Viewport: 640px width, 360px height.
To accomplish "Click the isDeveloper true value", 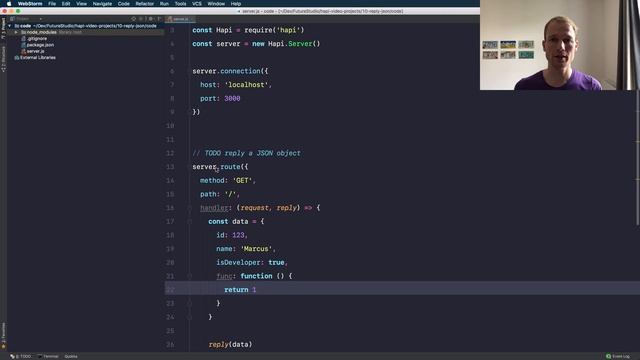I will coord(276,262).
